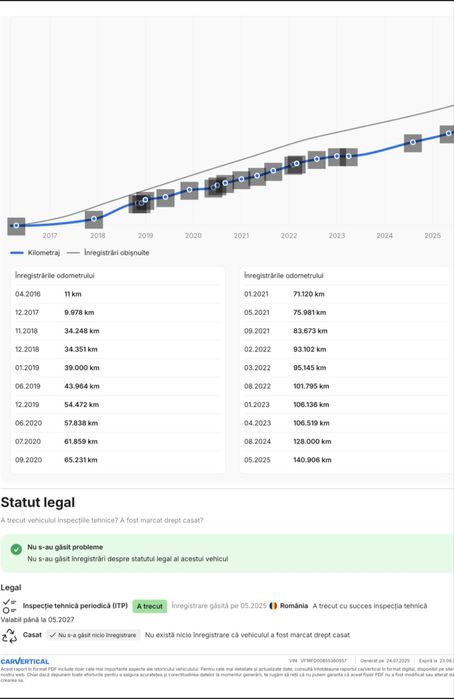Select the 2018 data point on chart
The width and height of the screenshot is (454, 699).
pos(94,219)
